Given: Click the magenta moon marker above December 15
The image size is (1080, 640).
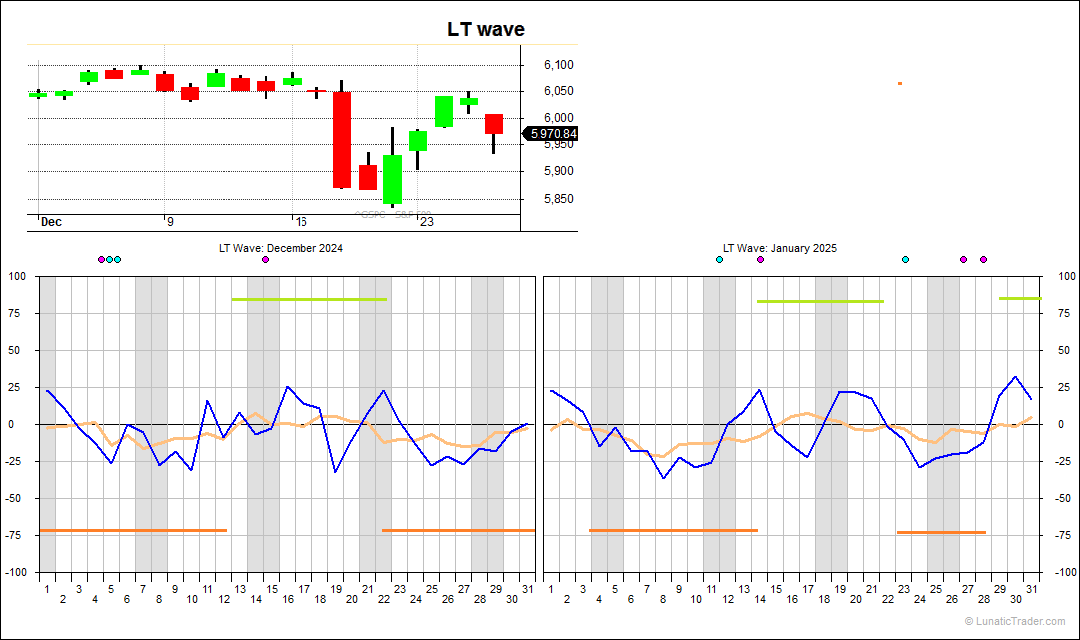Looking at the screenshot, I should [265, 258].
